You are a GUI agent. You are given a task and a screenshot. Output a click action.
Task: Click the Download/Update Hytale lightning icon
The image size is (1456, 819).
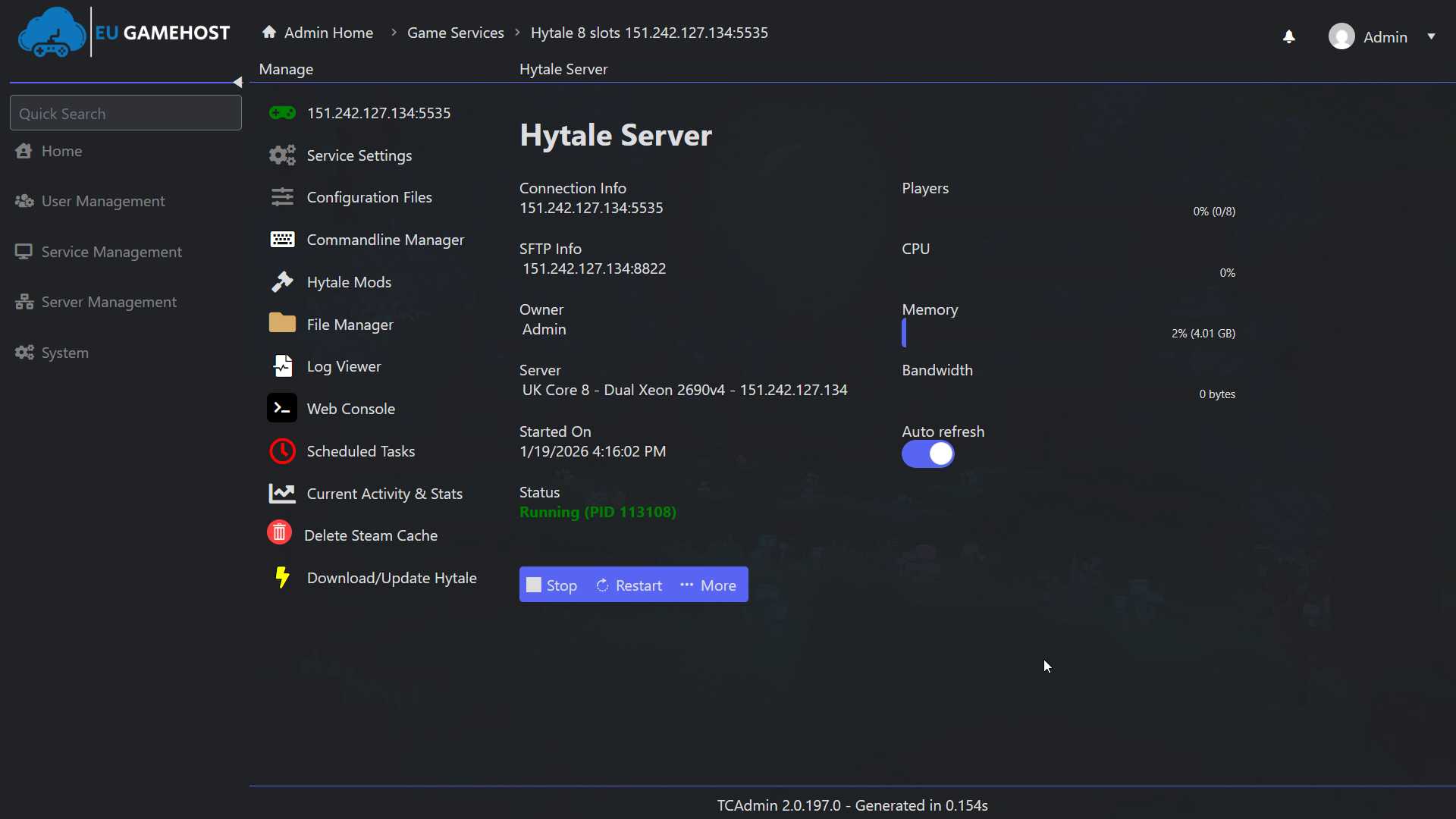[x=282, y=578]
